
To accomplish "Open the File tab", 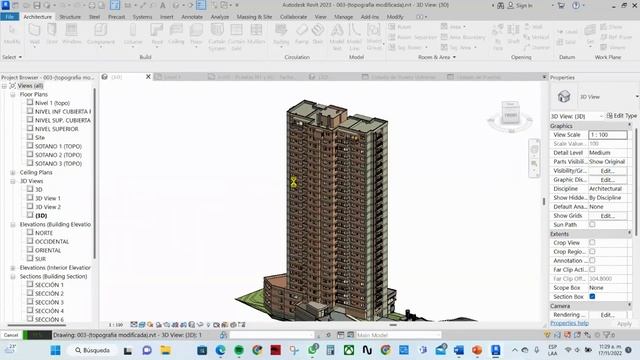I will click(9, 17).
